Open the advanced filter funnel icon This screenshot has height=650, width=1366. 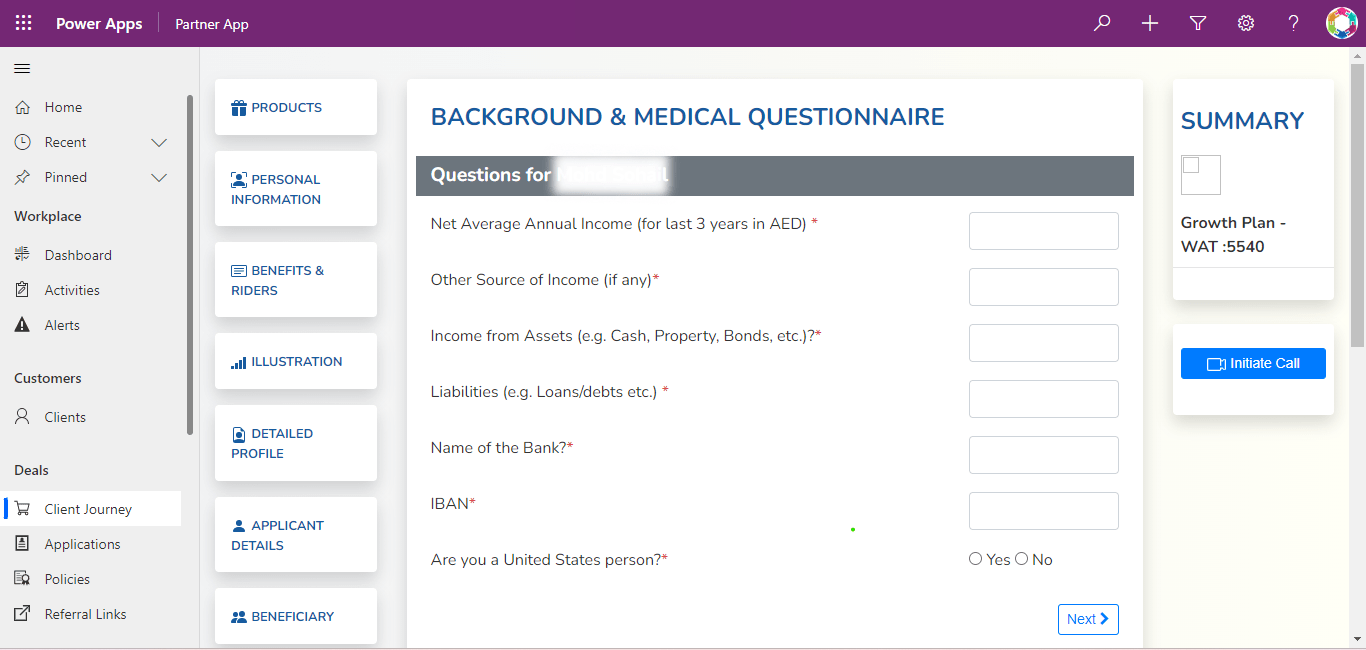[1198, 23]
